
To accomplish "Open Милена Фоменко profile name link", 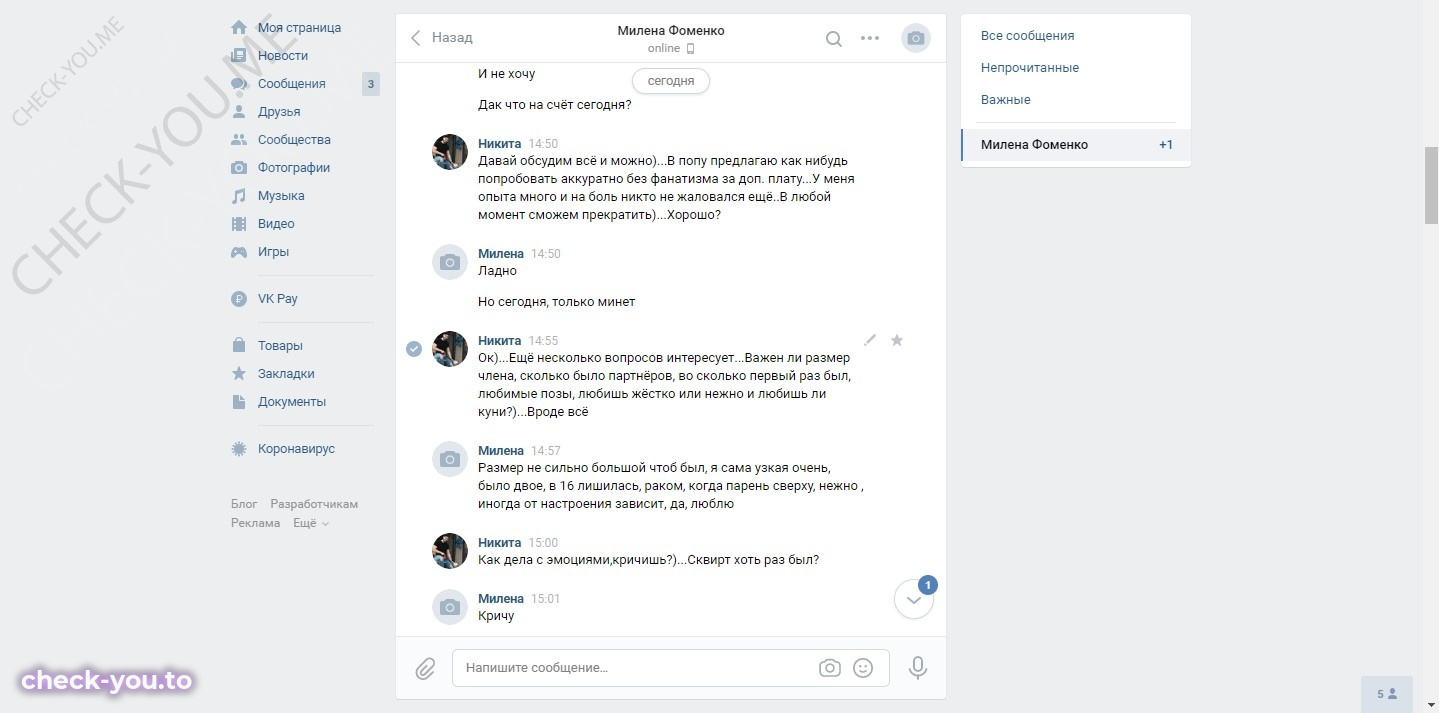I will [x=671, y=30].
